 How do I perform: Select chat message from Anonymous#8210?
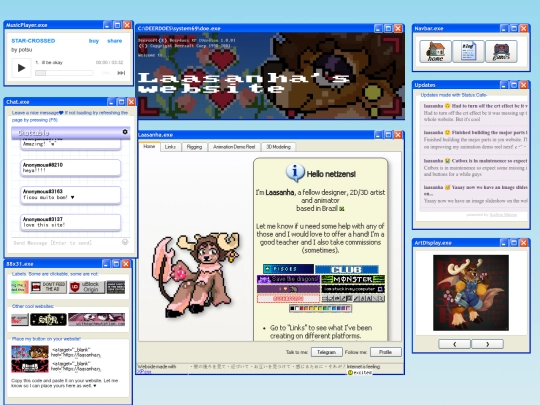[x=70, y=168]
